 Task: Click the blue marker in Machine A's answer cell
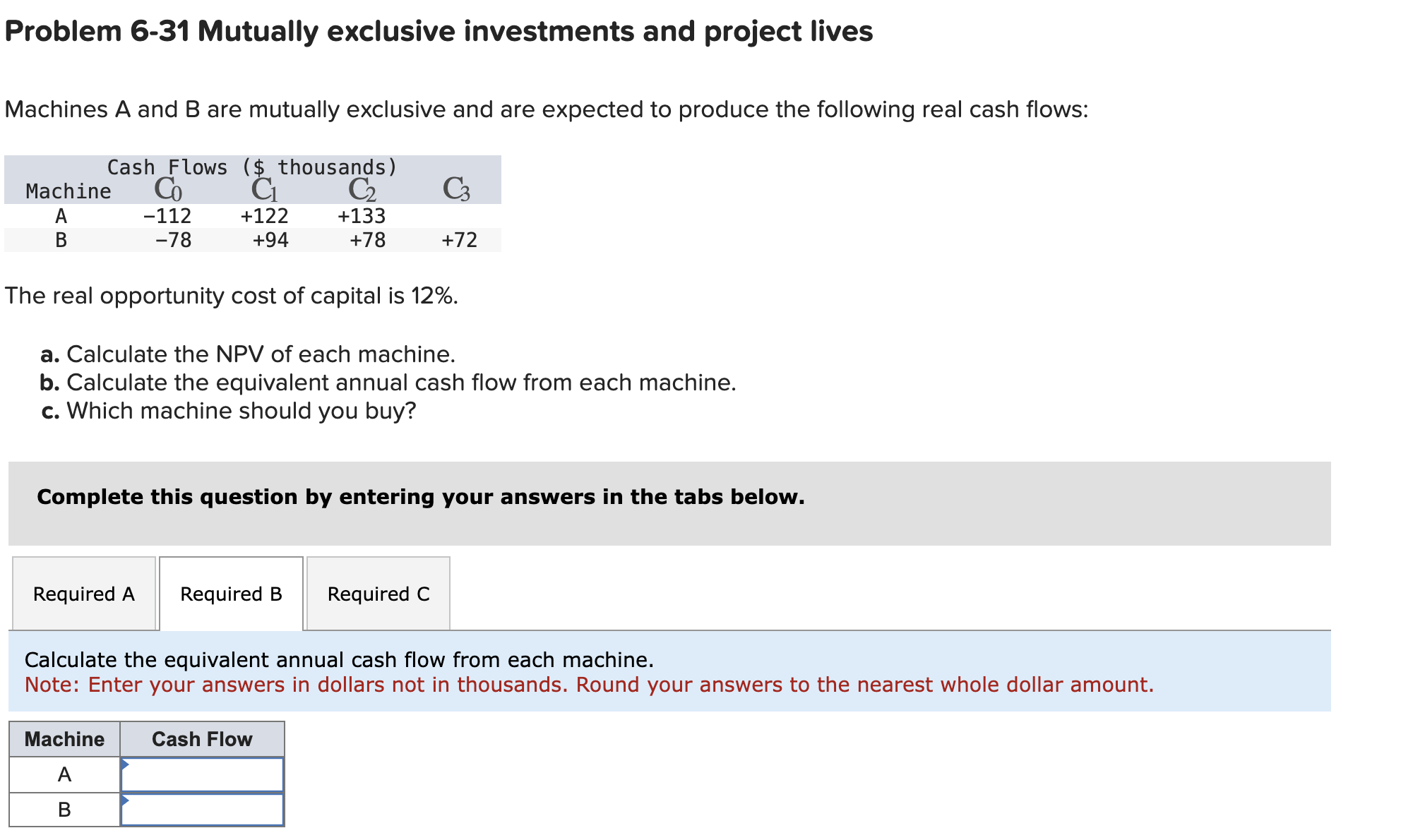[x=126, y=764]
